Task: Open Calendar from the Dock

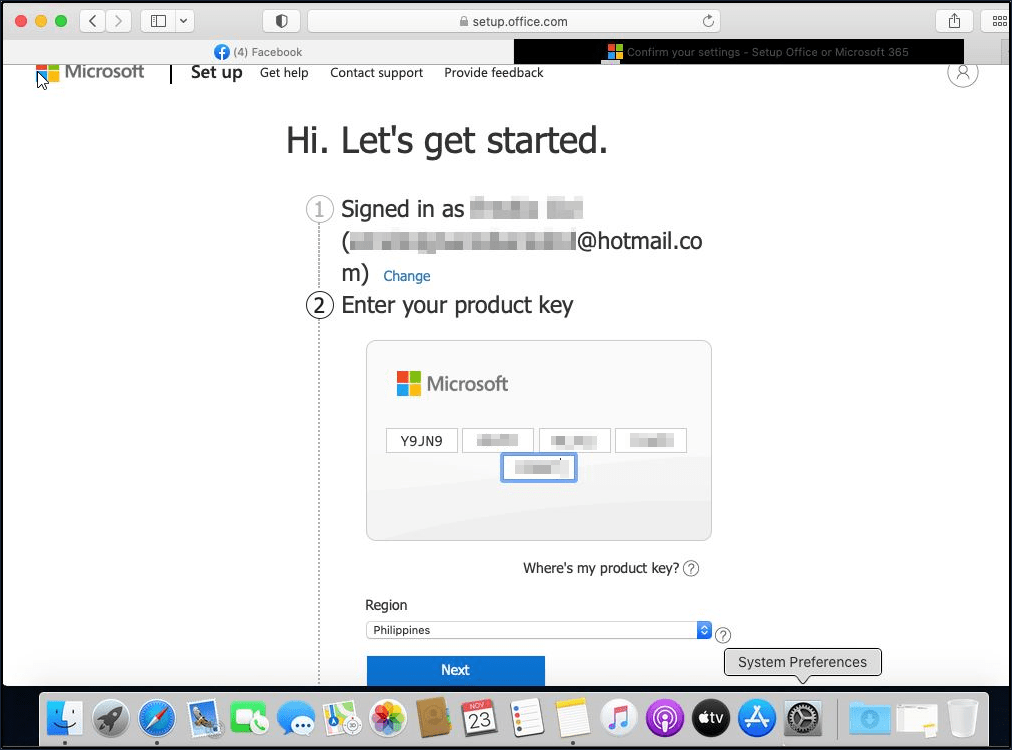Action: click(x=480, y=718)
